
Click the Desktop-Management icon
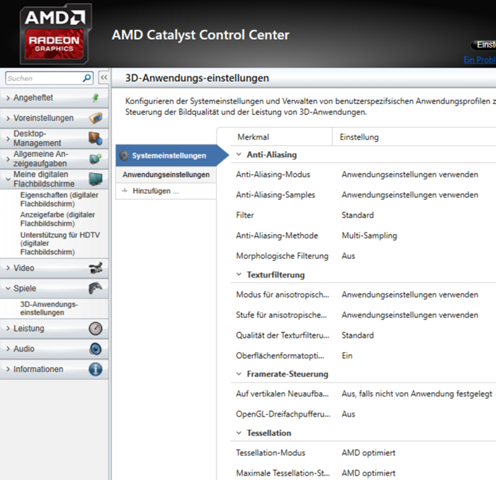pyautogui.click(x=95, y=138)
